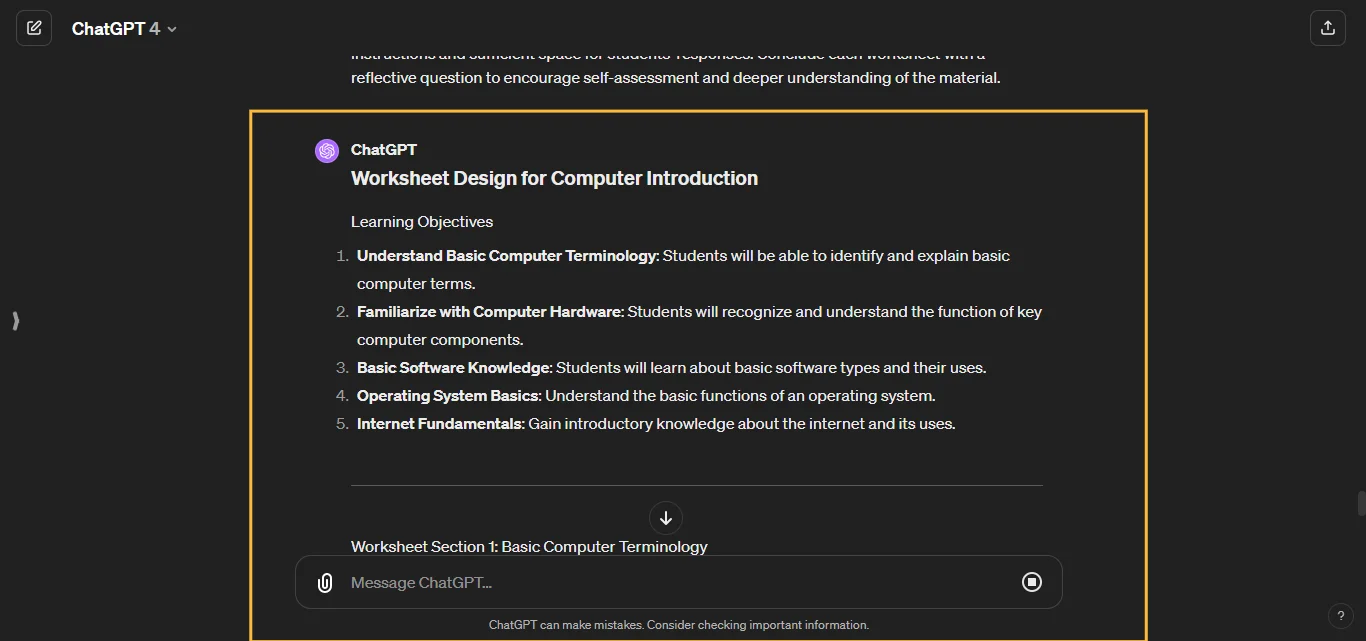
Task: Attach a file using the paperclip icon
Action: click(324, 582)
